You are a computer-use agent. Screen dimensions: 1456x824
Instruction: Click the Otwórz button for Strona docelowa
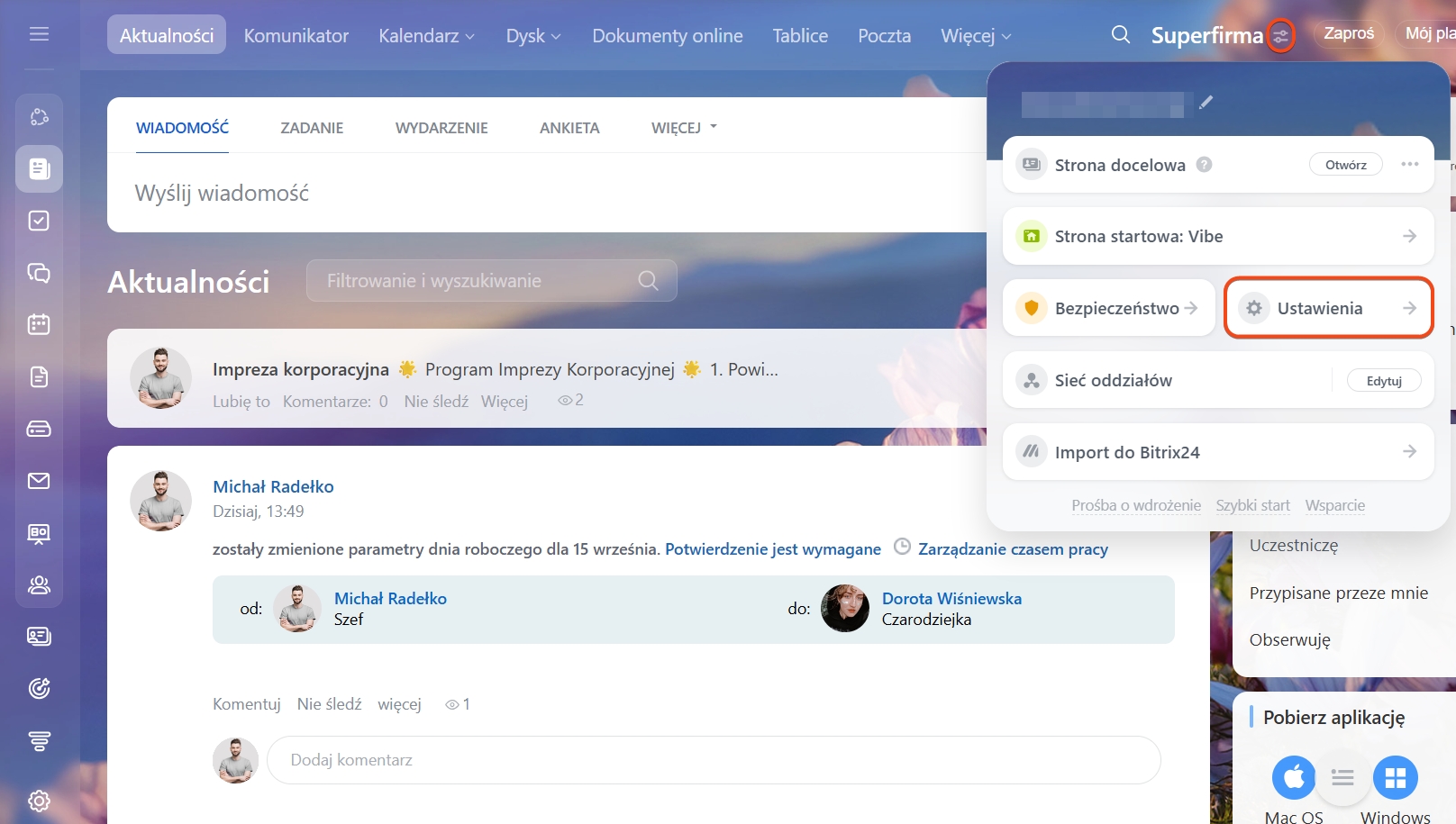pos(1345,165)
